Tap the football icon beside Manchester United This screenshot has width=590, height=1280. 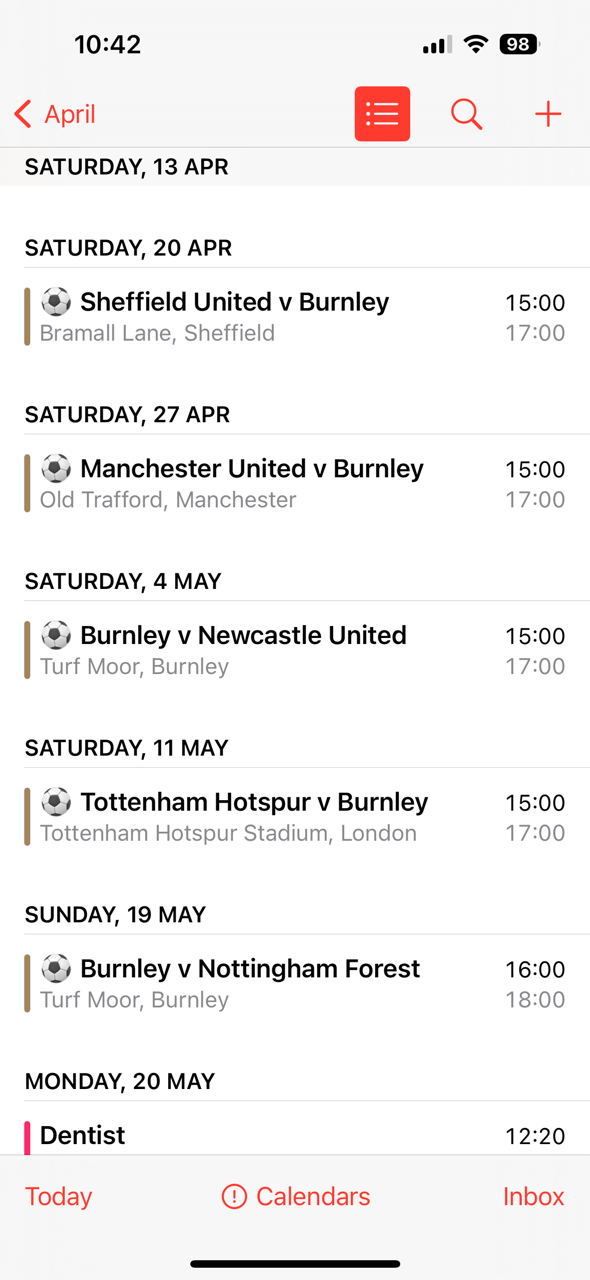click(x=56, y=468)
